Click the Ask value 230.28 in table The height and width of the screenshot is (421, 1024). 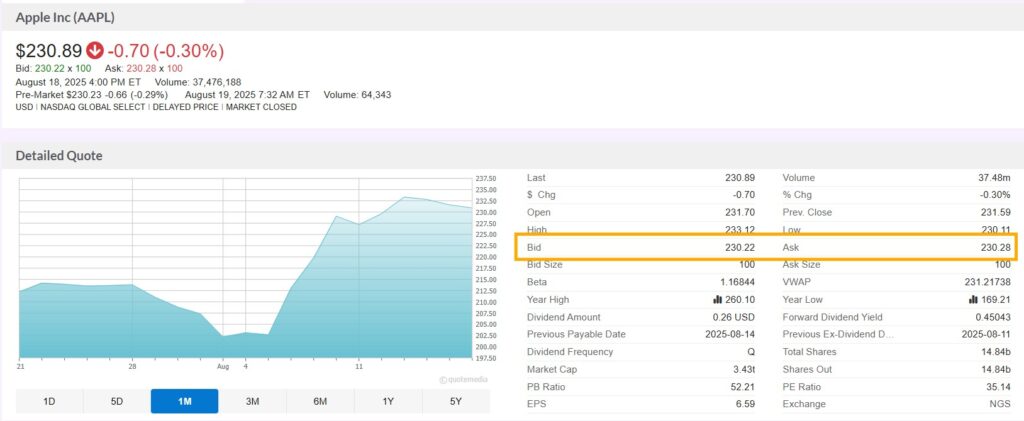[x=996, y=248]
